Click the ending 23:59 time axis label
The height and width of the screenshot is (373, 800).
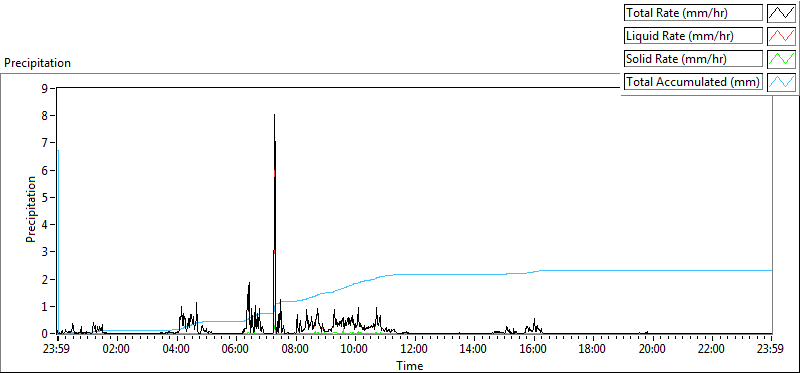coord(771,350)
